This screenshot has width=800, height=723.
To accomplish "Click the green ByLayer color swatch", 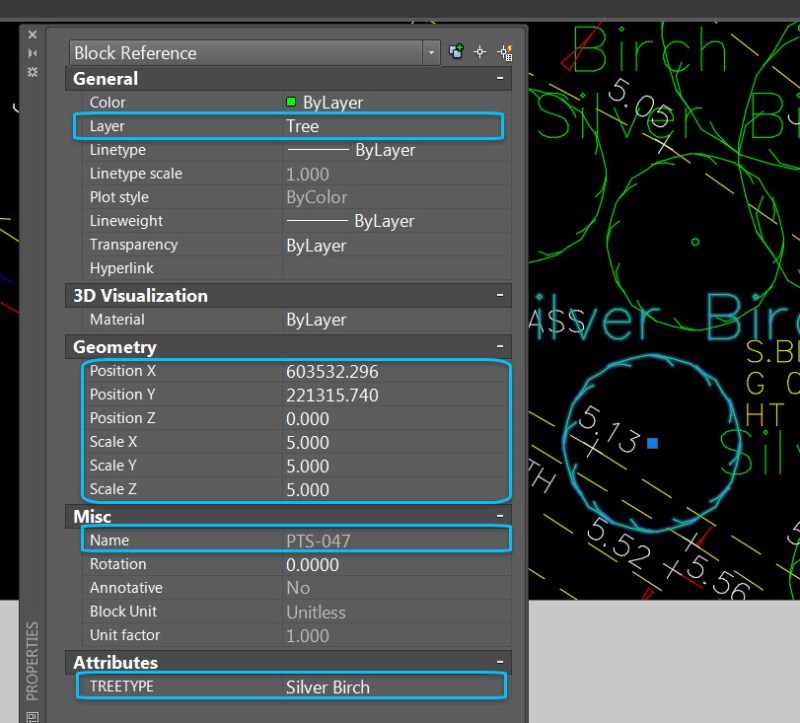I will (289, 102).
